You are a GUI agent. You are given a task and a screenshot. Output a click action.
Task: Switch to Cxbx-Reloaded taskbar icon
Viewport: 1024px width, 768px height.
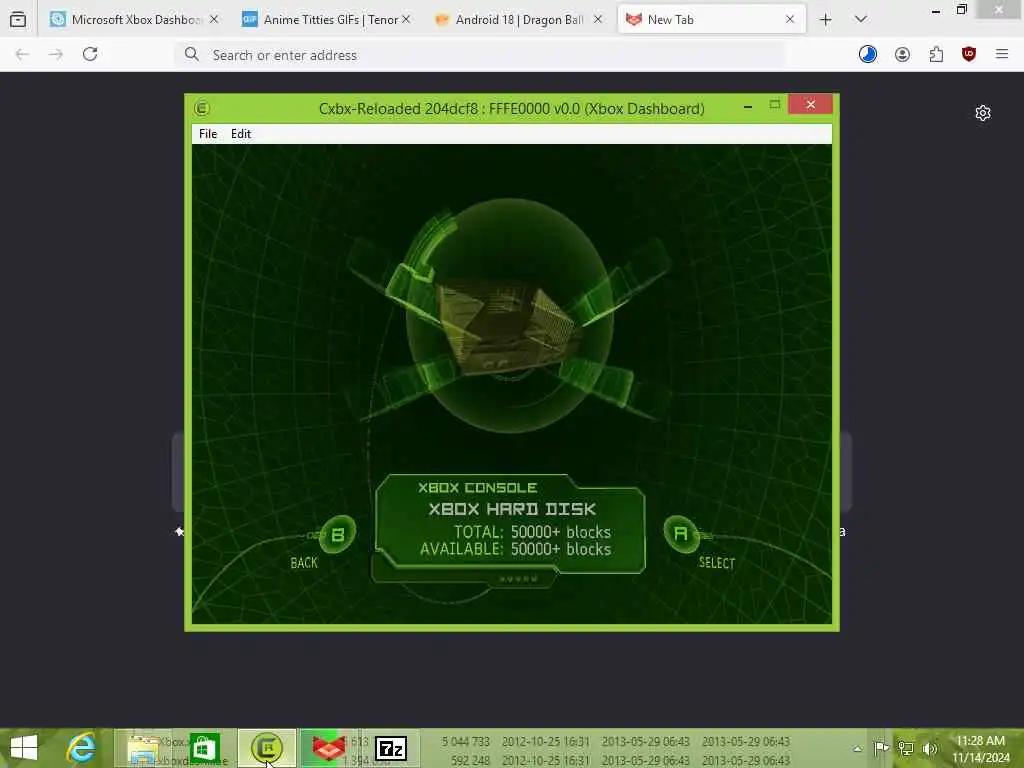pyautogui.click(x=266, y=748)
